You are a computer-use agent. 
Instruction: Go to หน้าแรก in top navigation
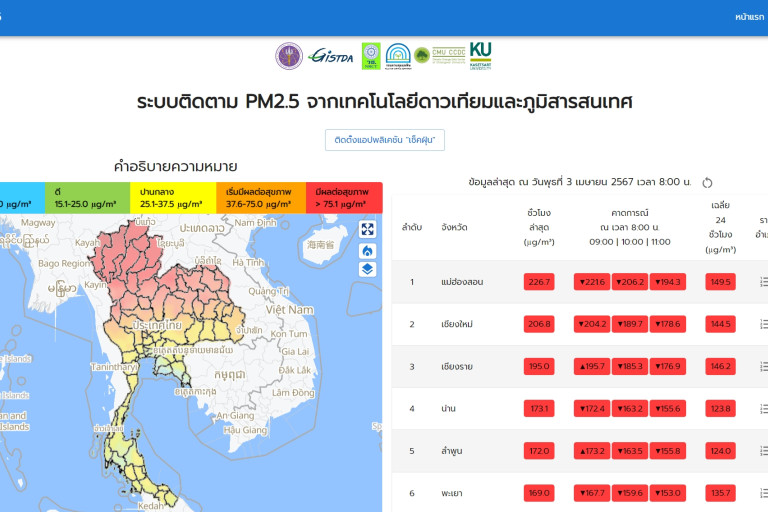coord(749,17)
